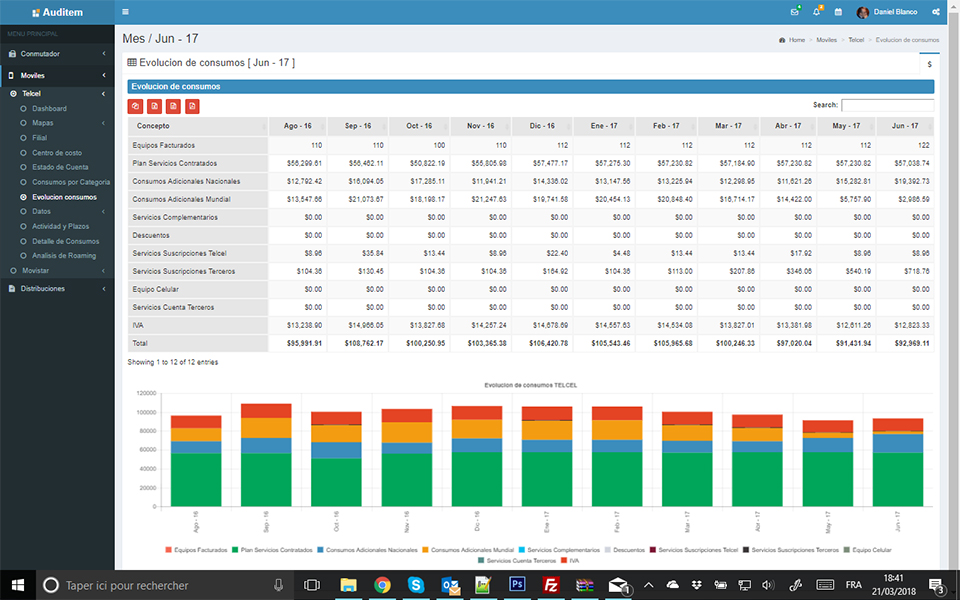Toggle the sidebar hamburger menu
Viewport: 960px width, 600px height.
tap(126, 12)
